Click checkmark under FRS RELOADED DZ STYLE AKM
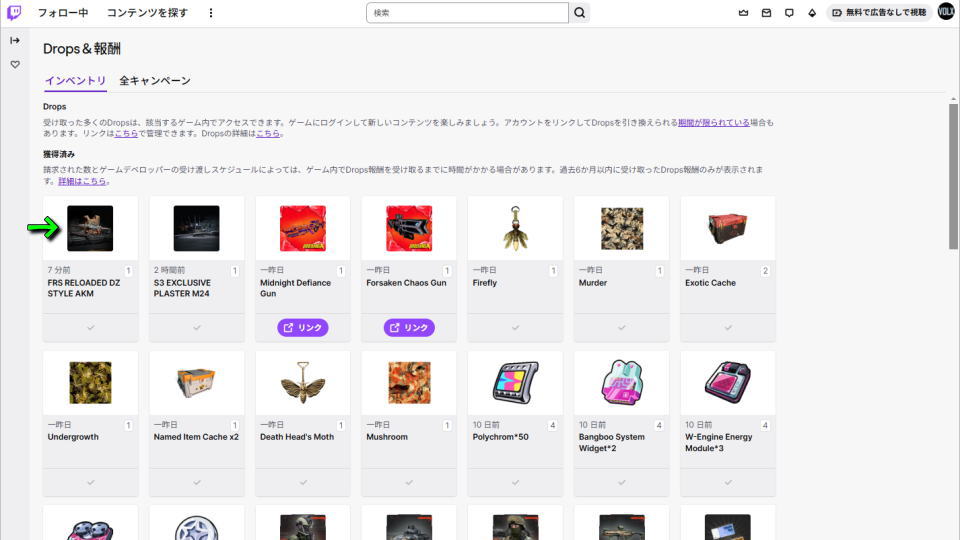This screenshot has height=540, width=960. click(x=91, y=328)
